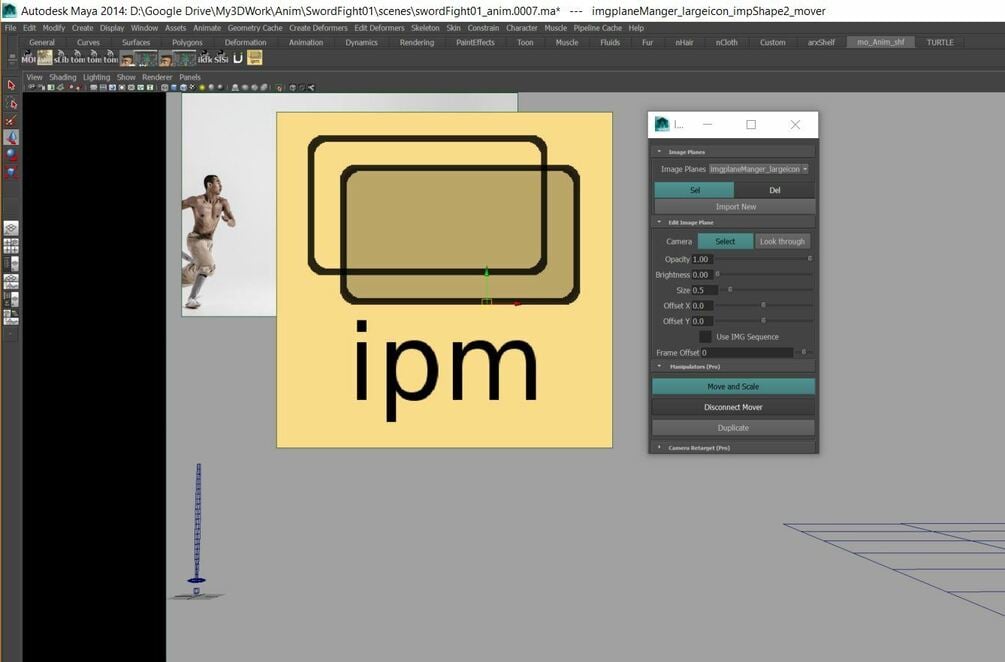Enable use all lights yellow sphere icon
1005x662 pixels.
pyautogui.click(x=202, y=87)
